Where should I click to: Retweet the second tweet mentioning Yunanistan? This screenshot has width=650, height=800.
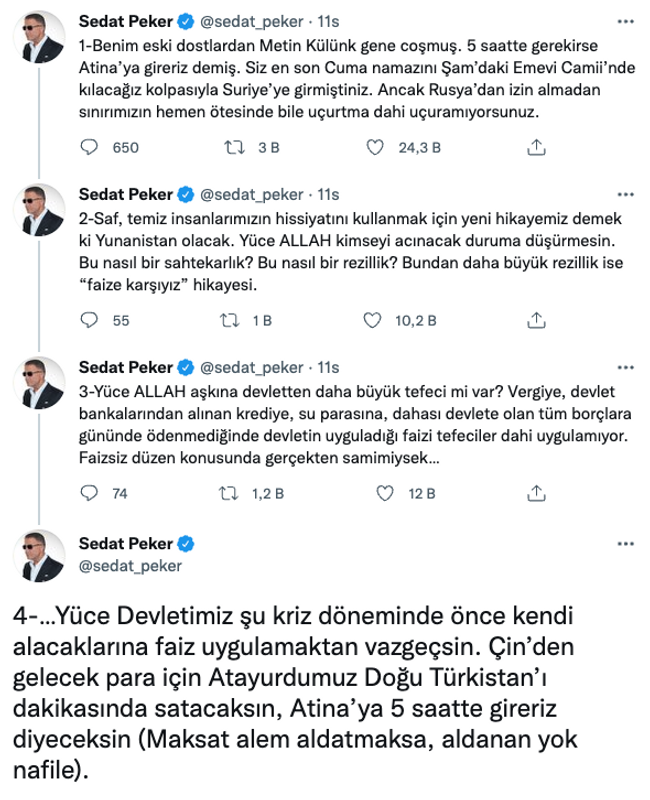[x=230, y=320]
